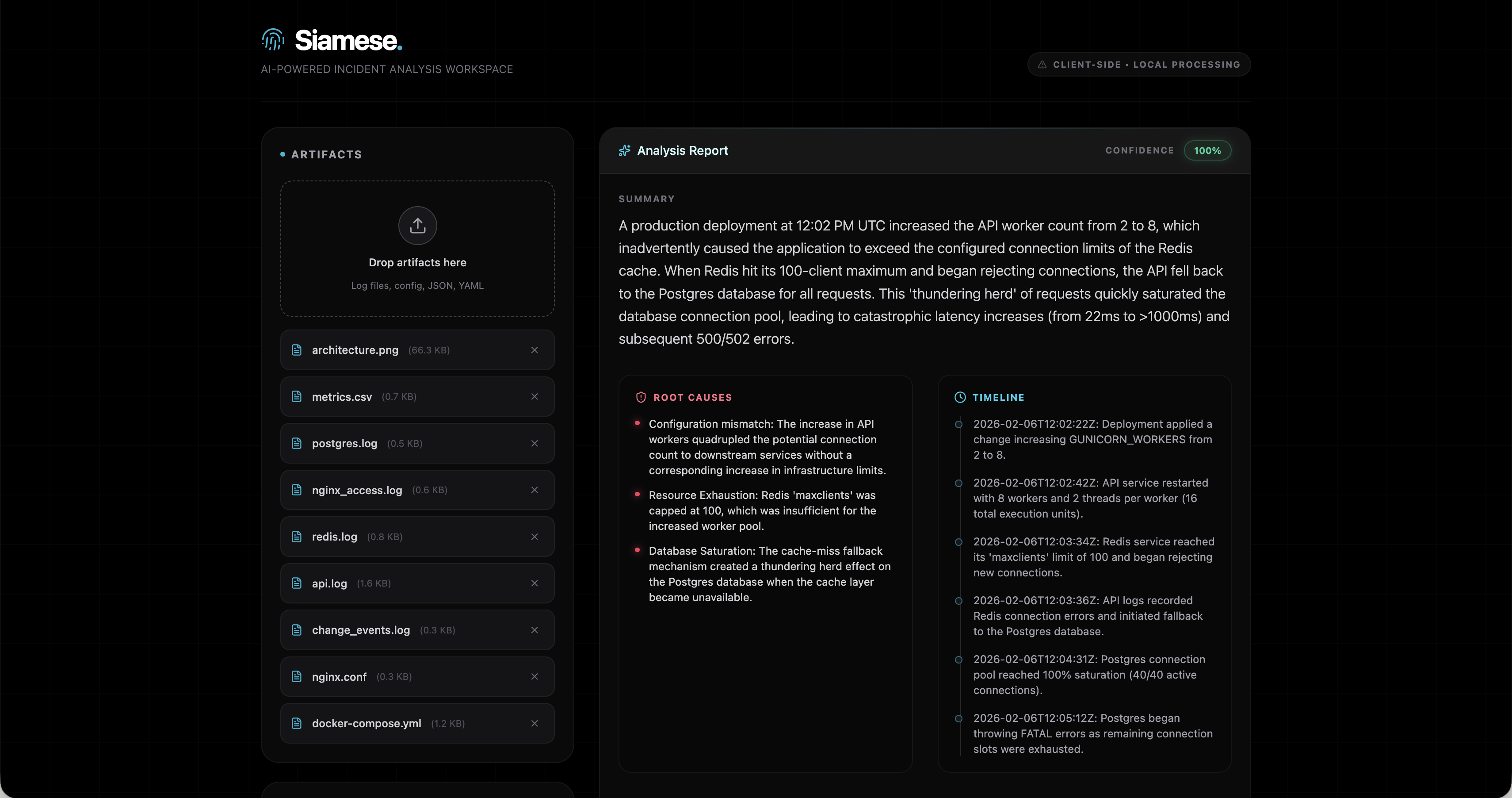Image resolution: width=1512 pixels, height=798 pixels.
Task: Remove nginx.conf using its X
Action: pos(534,676)
